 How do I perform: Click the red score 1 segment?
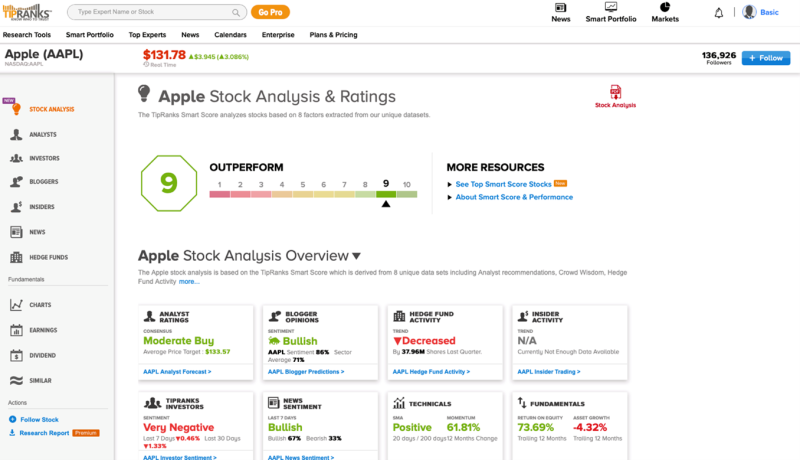pyautogui.click(x=219, y=194)
